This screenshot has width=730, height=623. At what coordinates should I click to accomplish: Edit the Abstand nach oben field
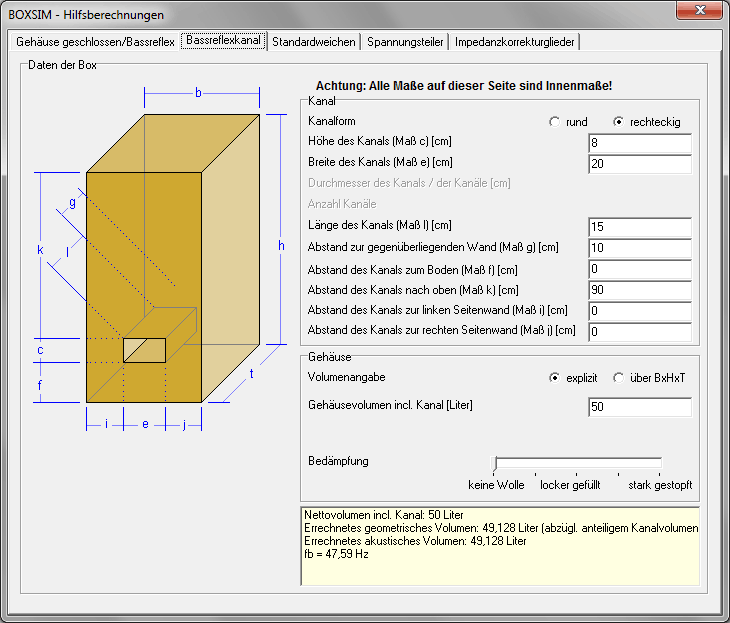click(640, 290)
